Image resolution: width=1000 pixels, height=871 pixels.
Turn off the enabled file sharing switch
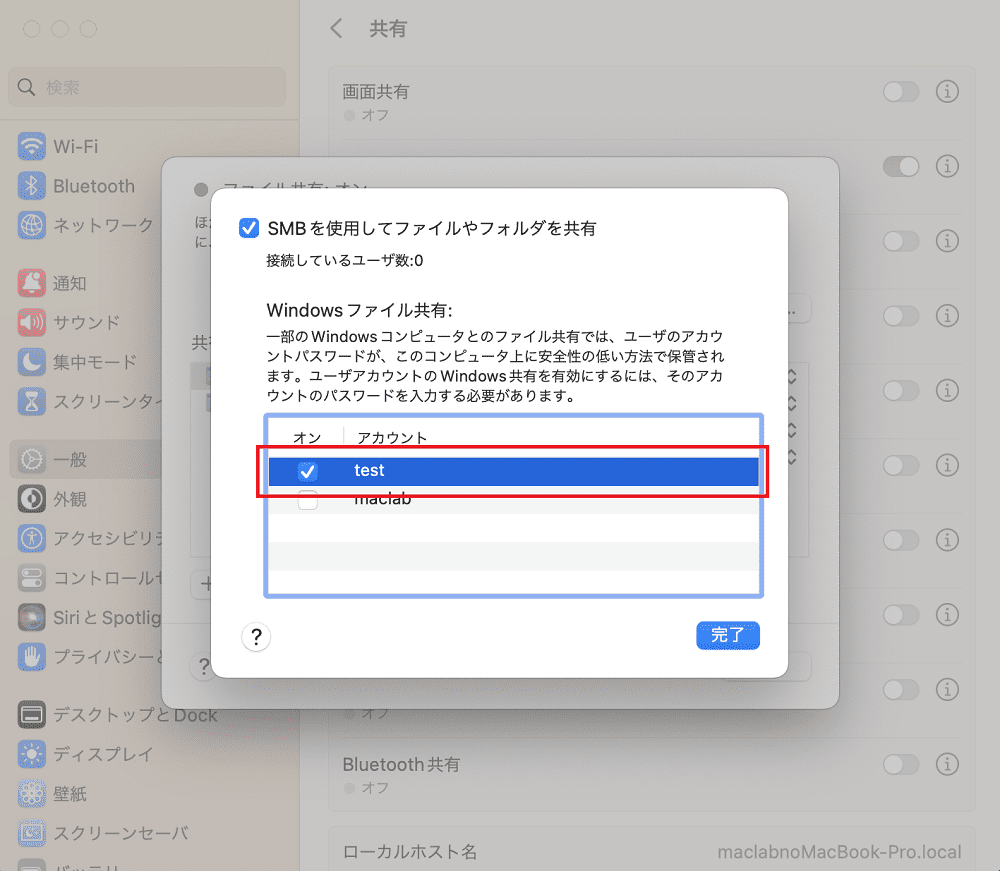tap(901, 166)
